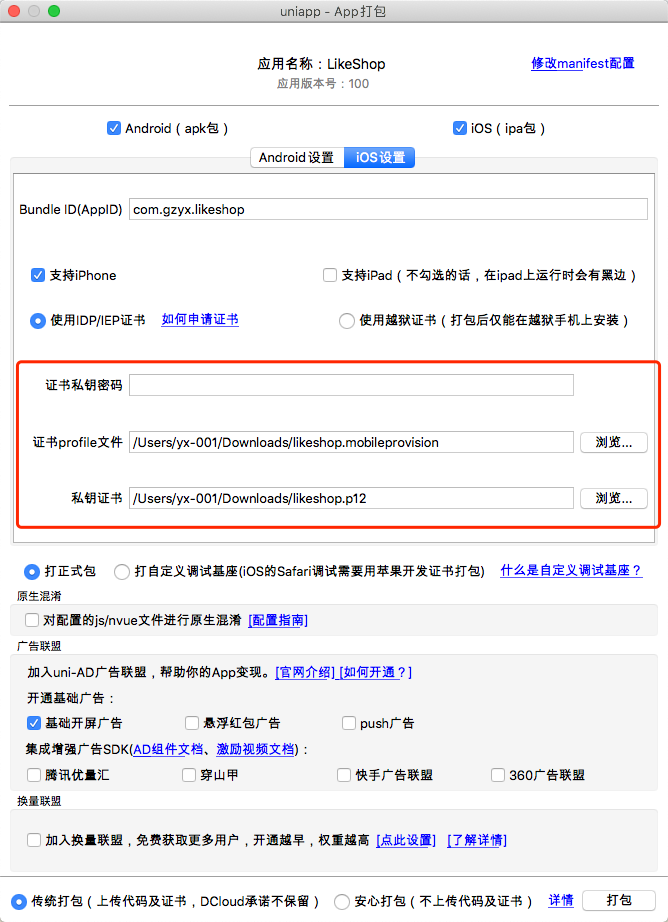Click the 打包 button
The image size is (668, 922).
click(x=619, y=900)
